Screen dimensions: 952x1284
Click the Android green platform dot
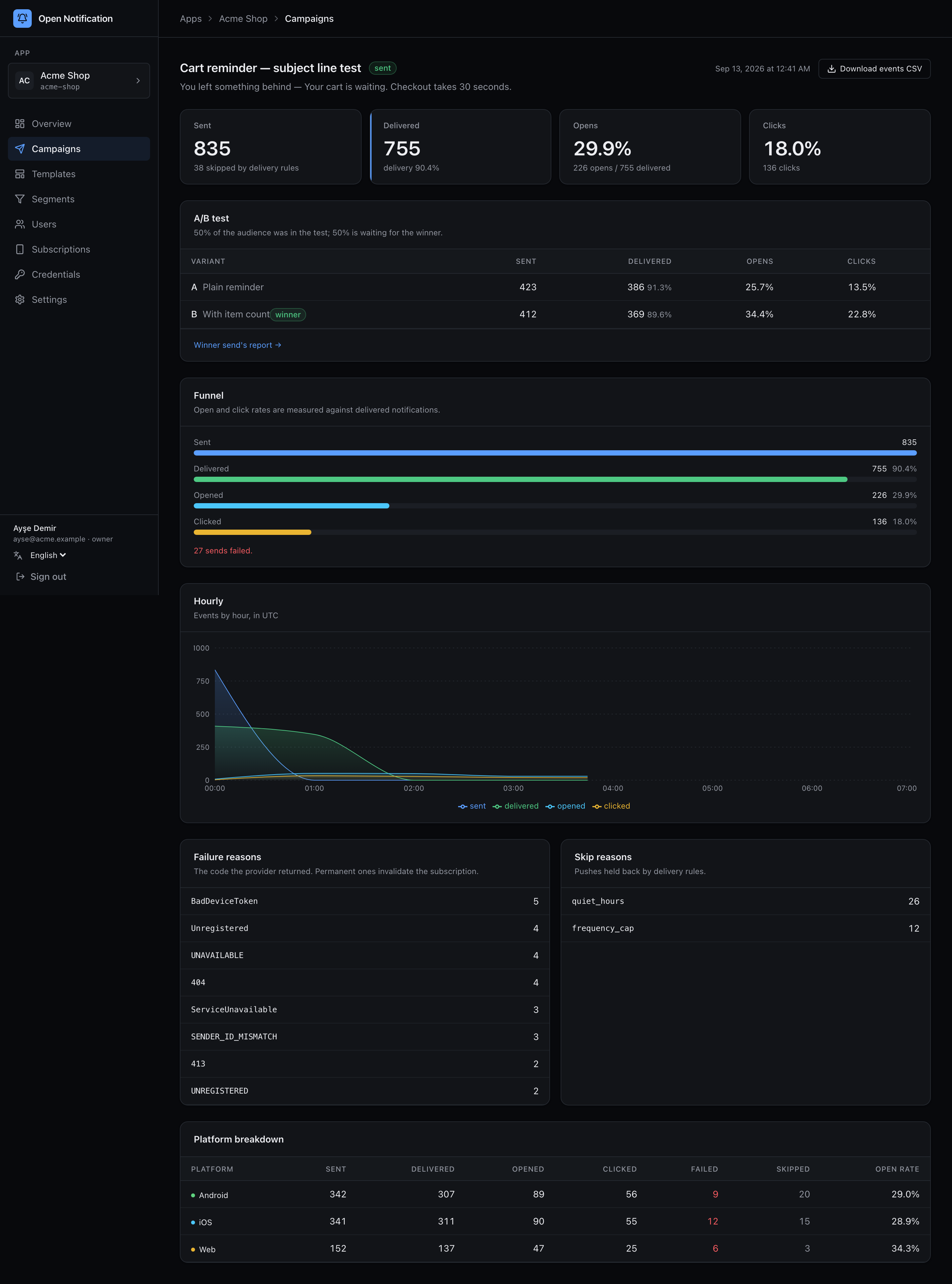[193, 1195]
